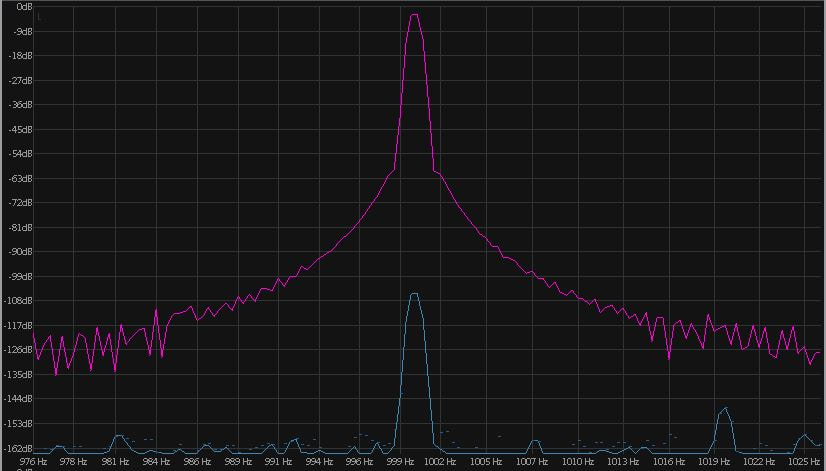Click the 991 Hz frequency axis label

coord(277,462)
